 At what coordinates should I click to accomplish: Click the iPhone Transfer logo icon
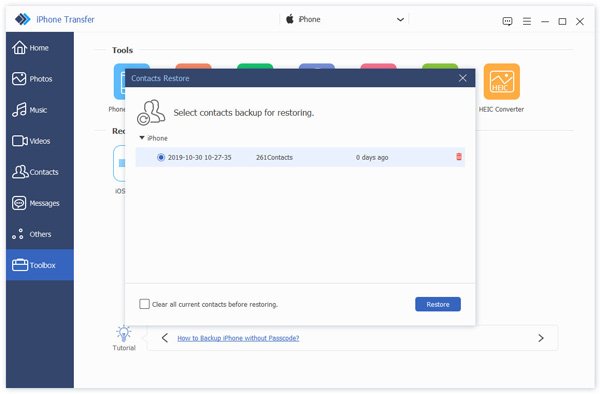(23, 19)
